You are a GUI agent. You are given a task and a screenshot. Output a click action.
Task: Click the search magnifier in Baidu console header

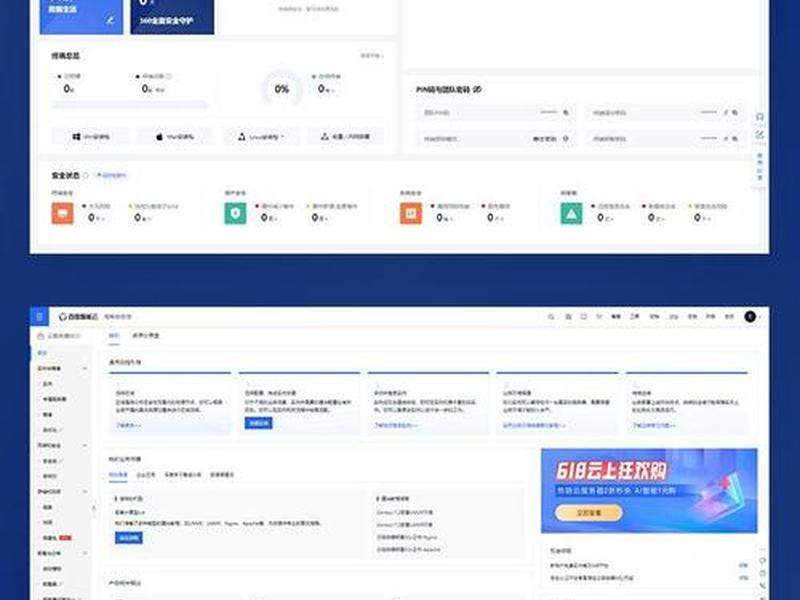pyautogui.click(x=551, y=317)
